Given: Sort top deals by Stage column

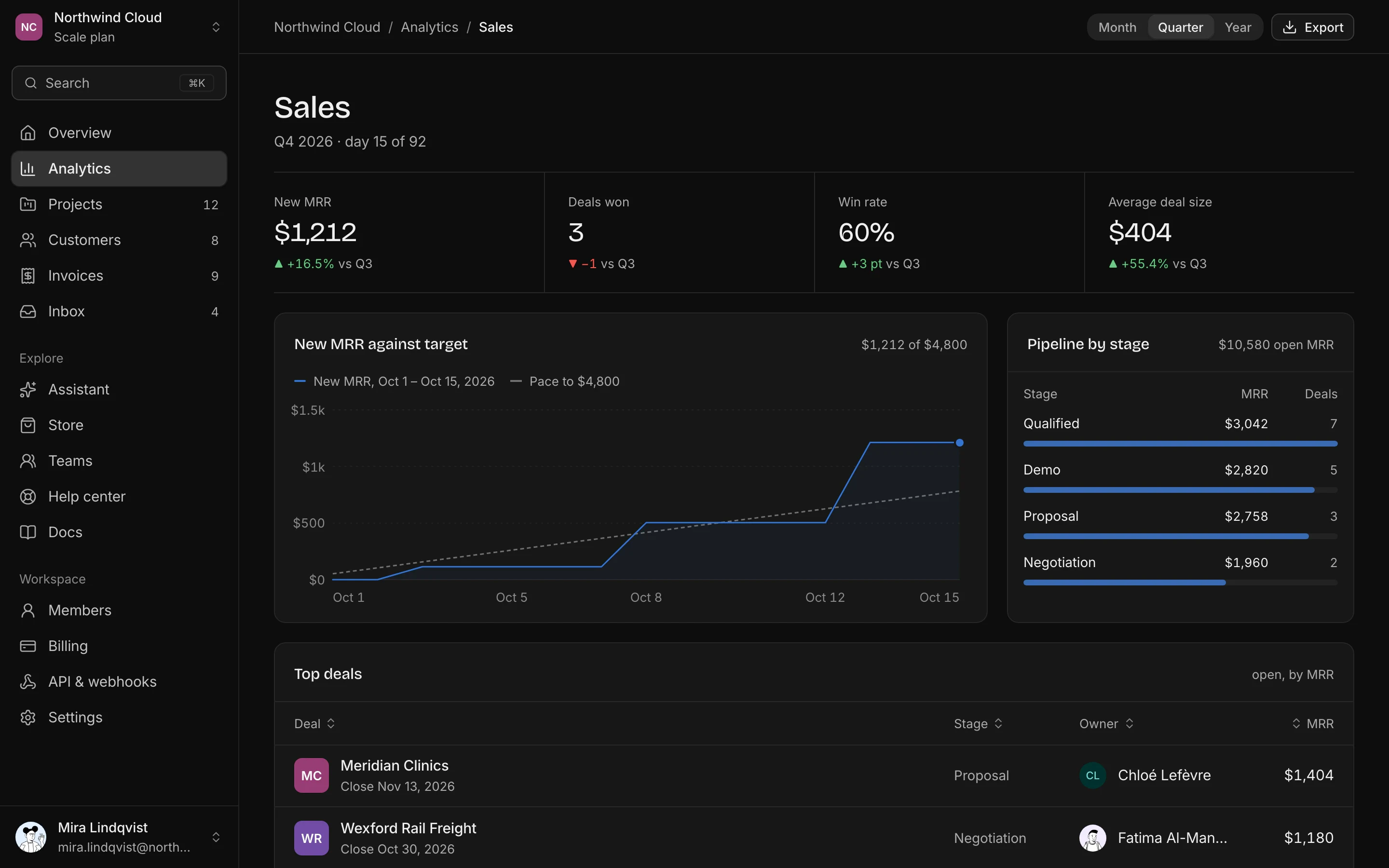Looking at the screenshot, I should pyautogui.click(x=978, y=723).
